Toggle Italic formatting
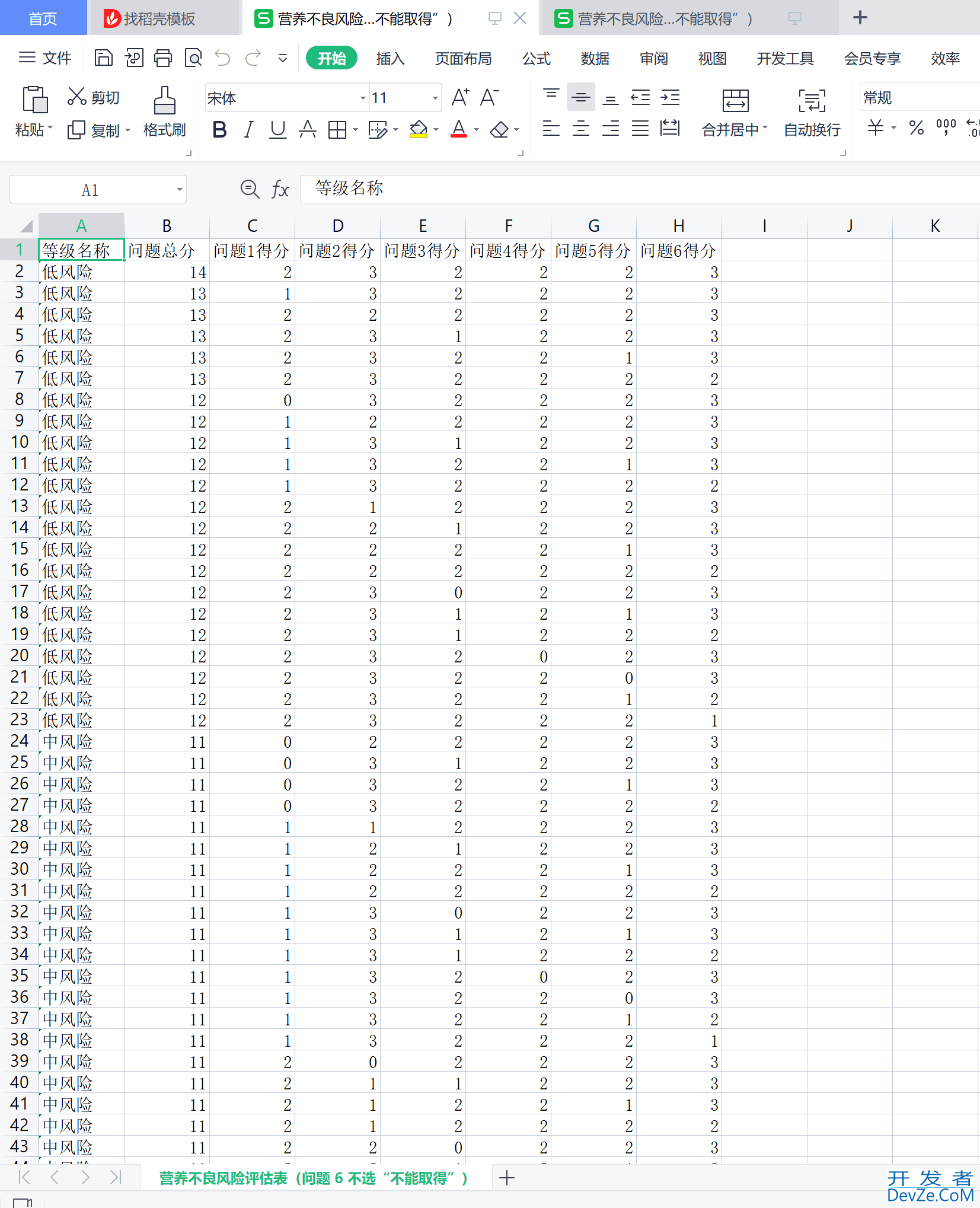 click(249, 129)
